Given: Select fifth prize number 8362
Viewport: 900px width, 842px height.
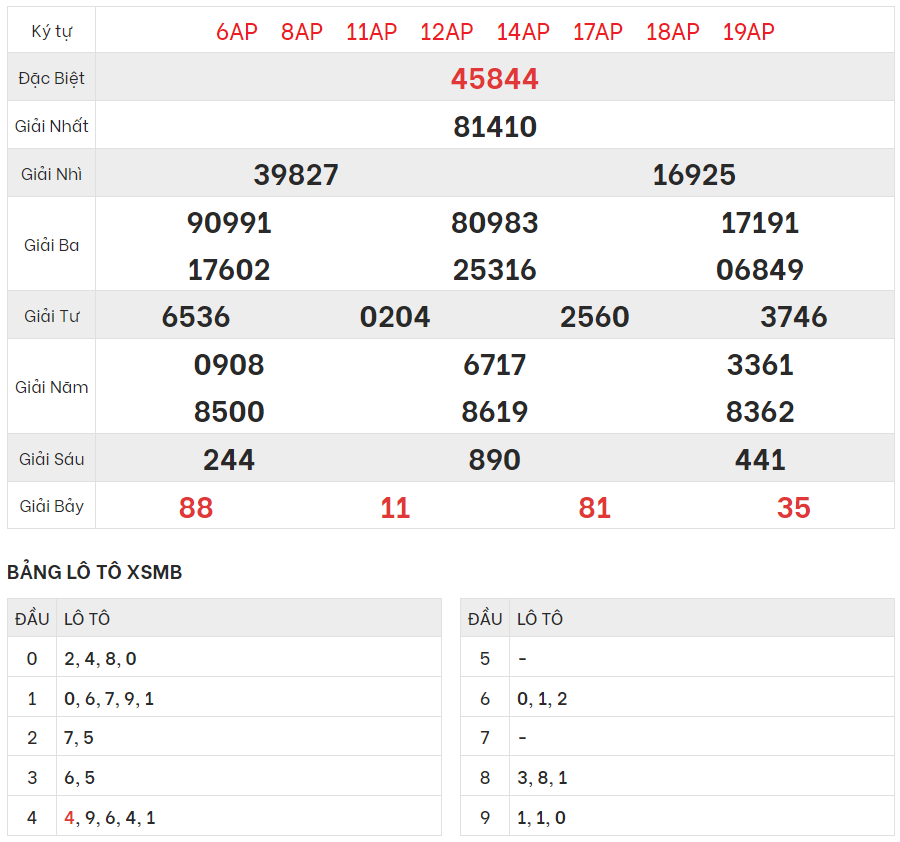Looking at the screenshot, I should click(760, 412).
